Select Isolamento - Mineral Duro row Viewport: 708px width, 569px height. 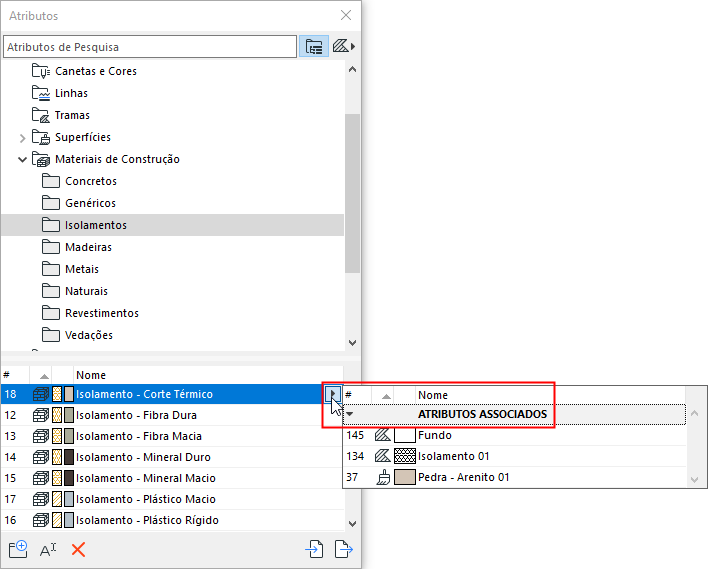(172, 457)
